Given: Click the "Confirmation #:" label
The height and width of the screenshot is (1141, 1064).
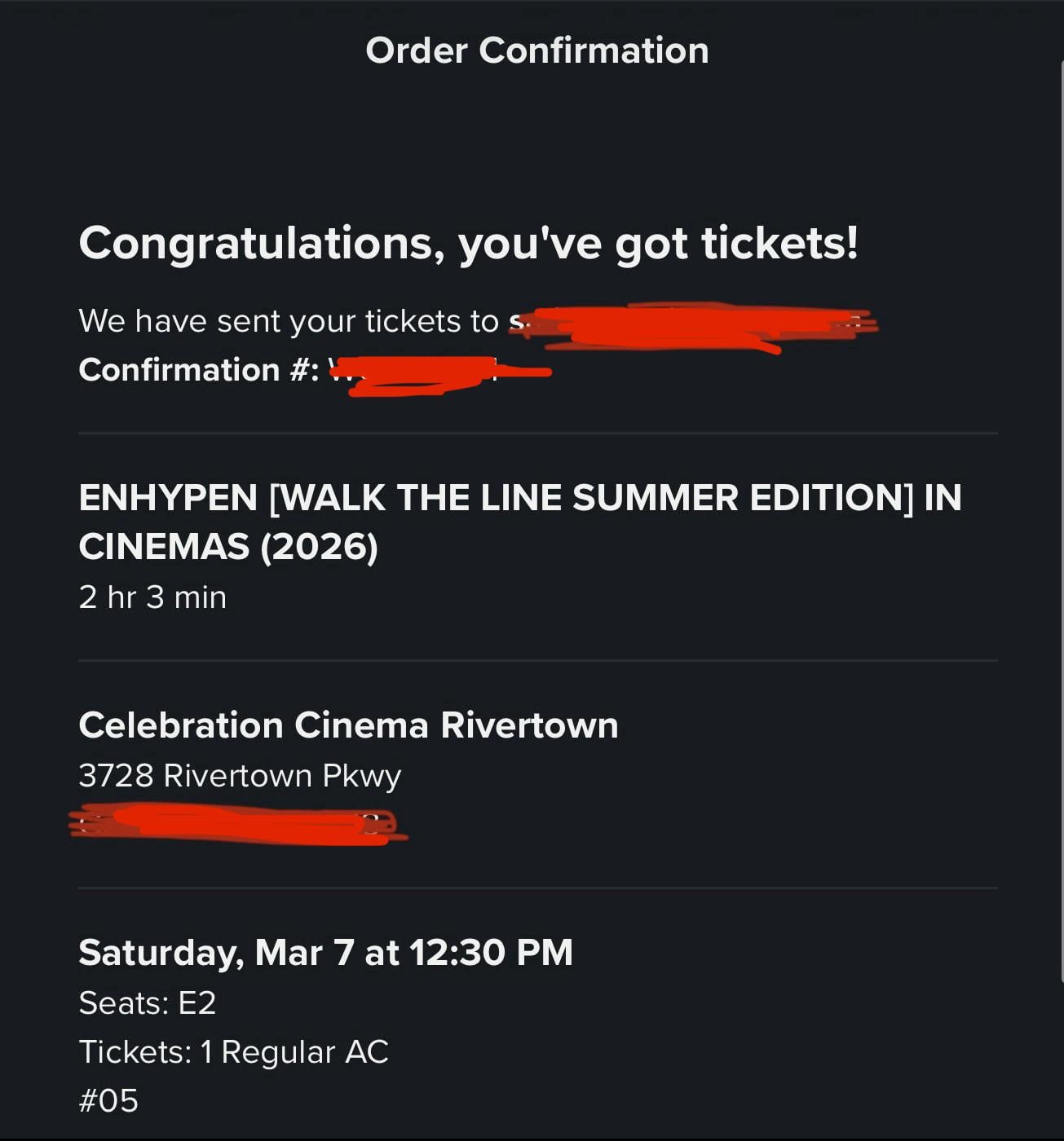Looking at the screenshot, I should pyautogui.click(x=198, y=370).
